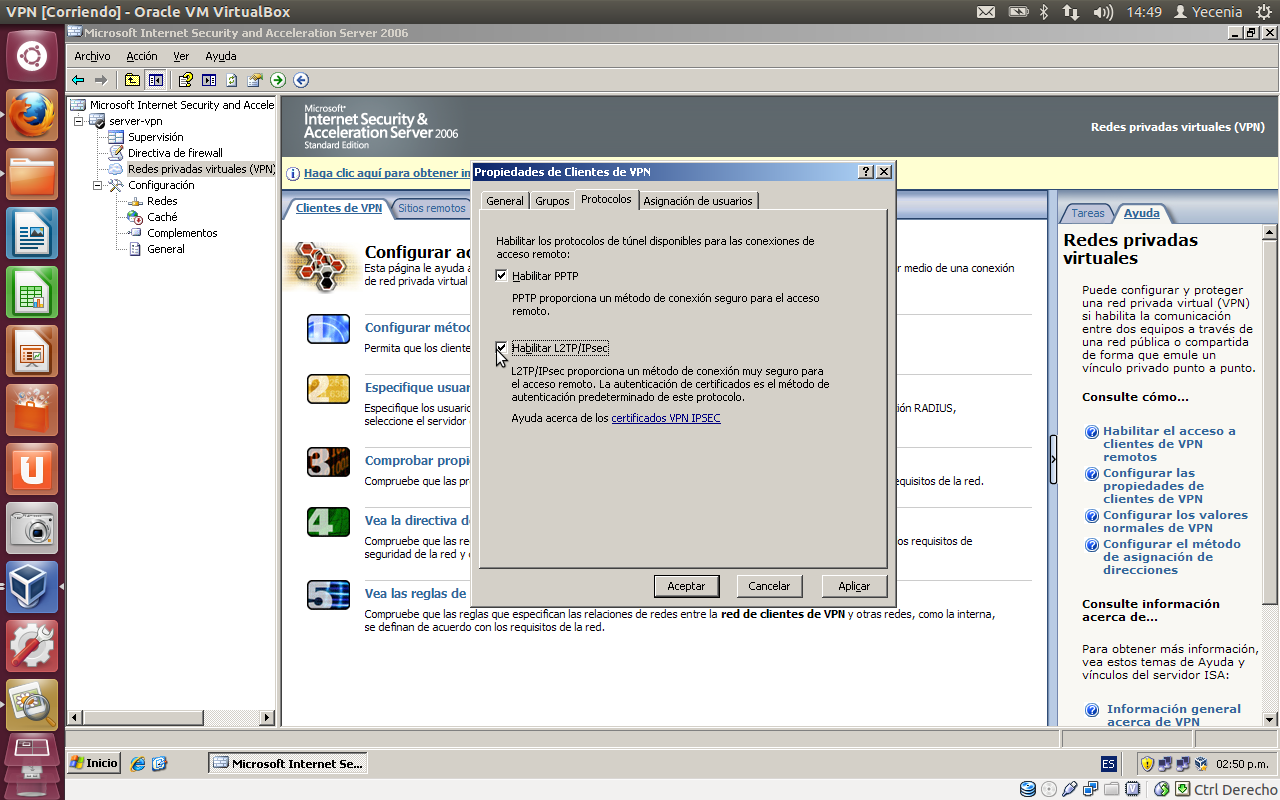The width and height of the screenshot is (1280, 800).
Task: Switch to the Grupos tab
Action: 552,201
